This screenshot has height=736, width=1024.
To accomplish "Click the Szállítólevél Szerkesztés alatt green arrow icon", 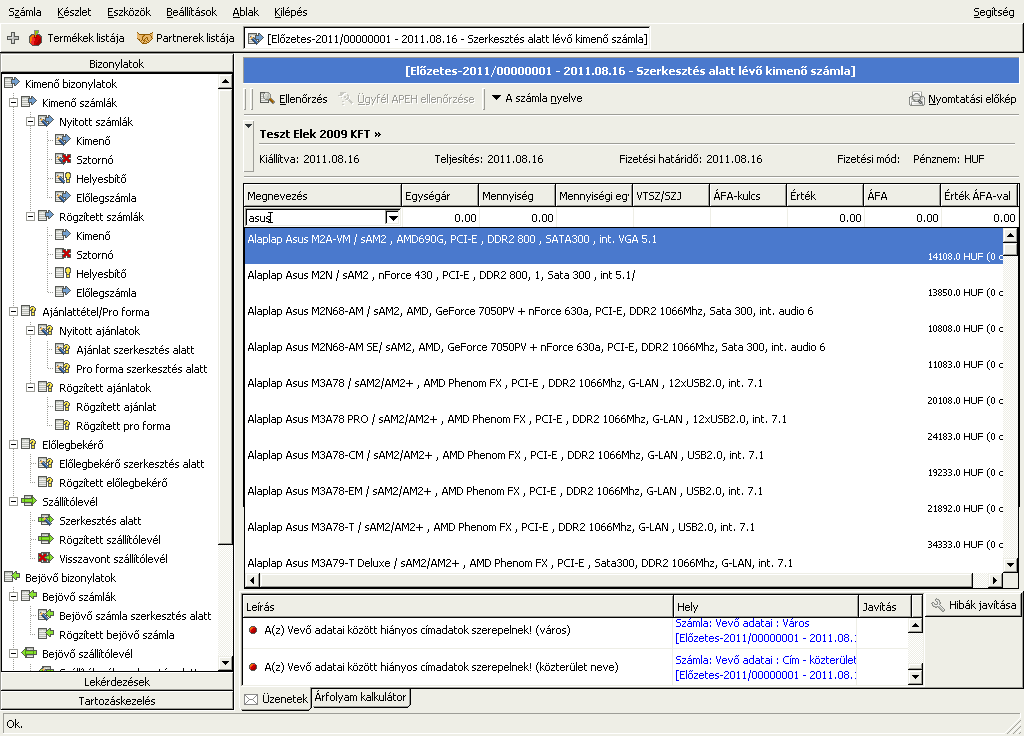I will click(46, 520).
